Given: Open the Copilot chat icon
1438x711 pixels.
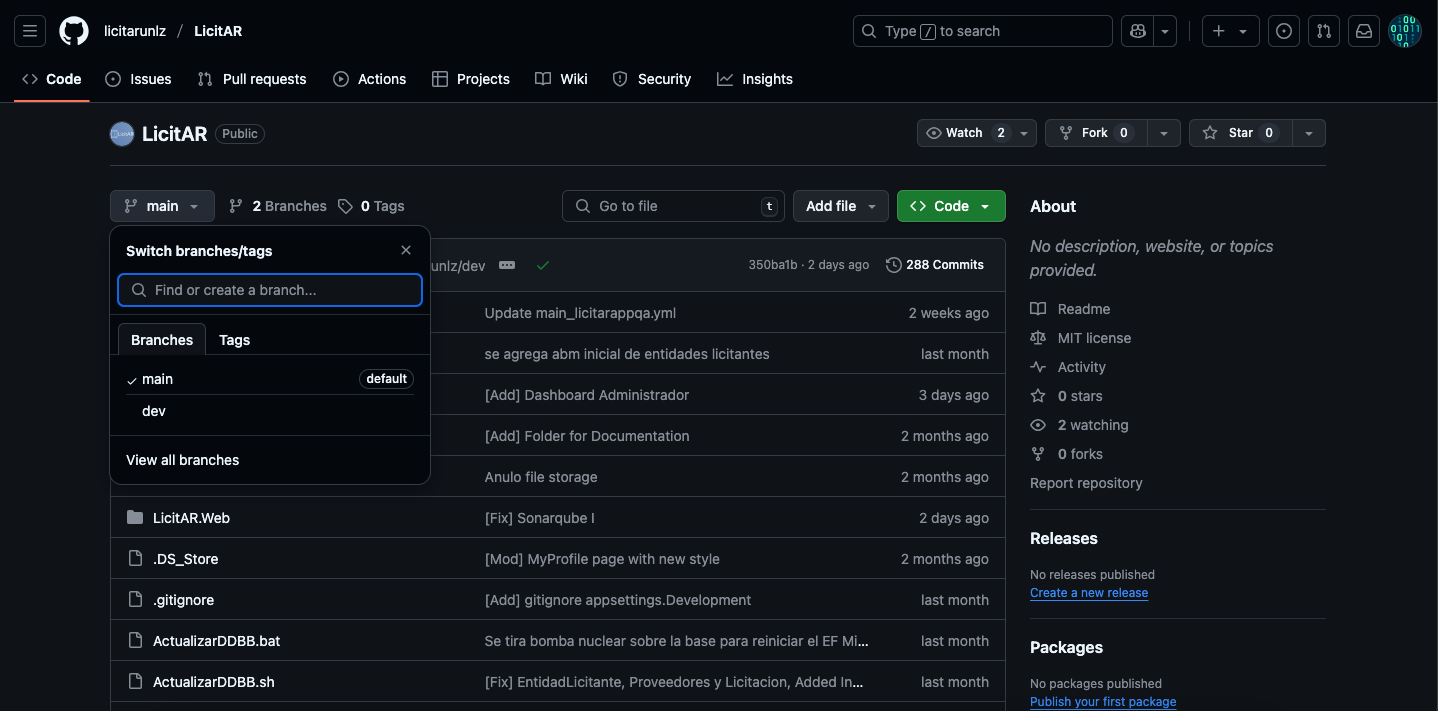Looking at the screenshot, I should 1137,31.
